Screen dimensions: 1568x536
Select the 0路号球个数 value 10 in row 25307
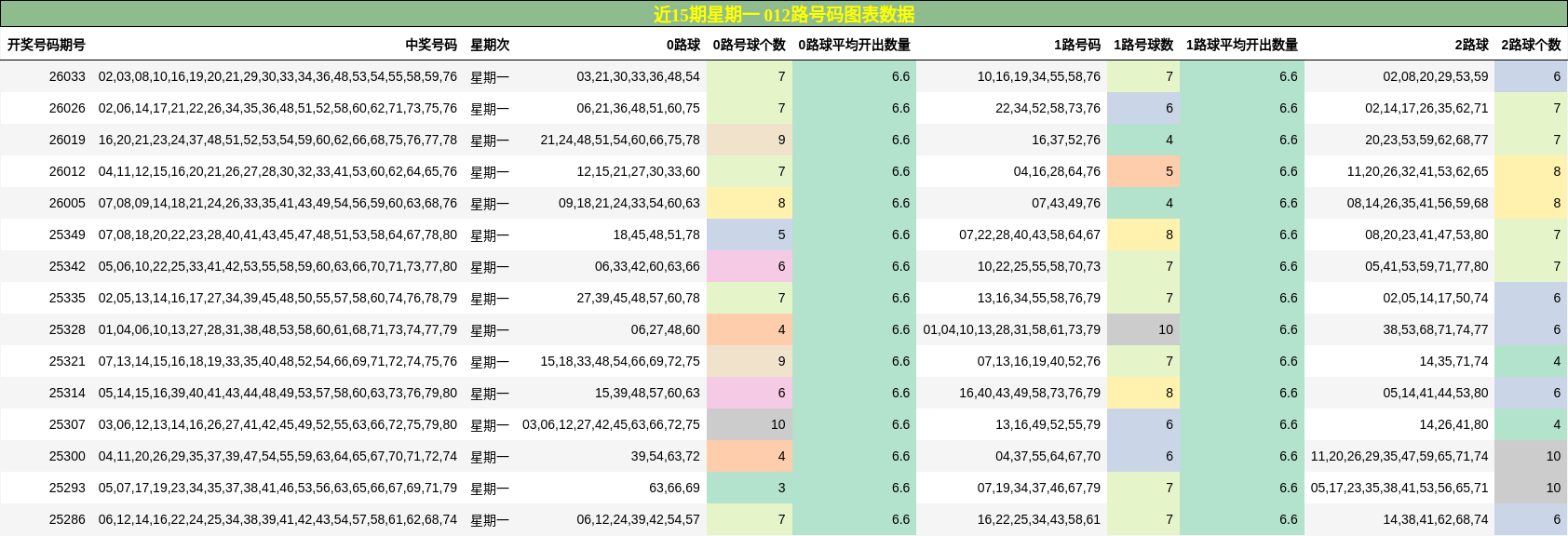pos(750,424)
